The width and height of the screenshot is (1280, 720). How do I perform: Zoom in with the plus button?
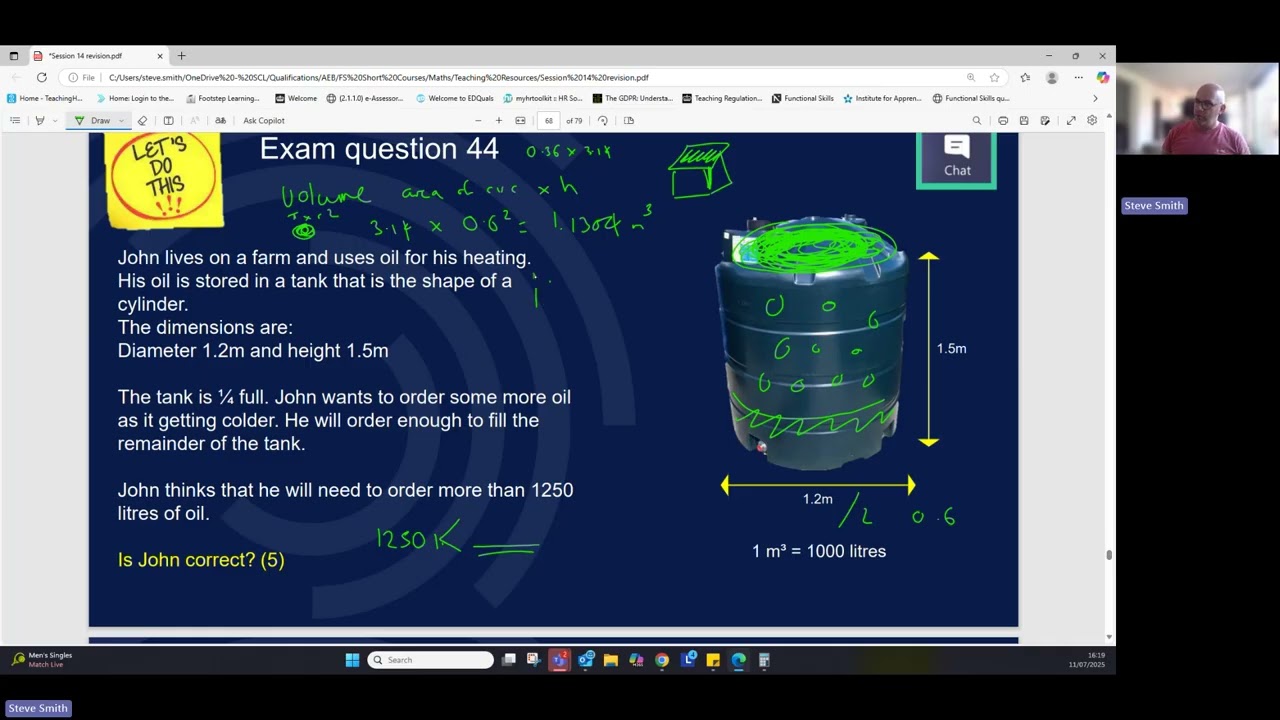499,120
